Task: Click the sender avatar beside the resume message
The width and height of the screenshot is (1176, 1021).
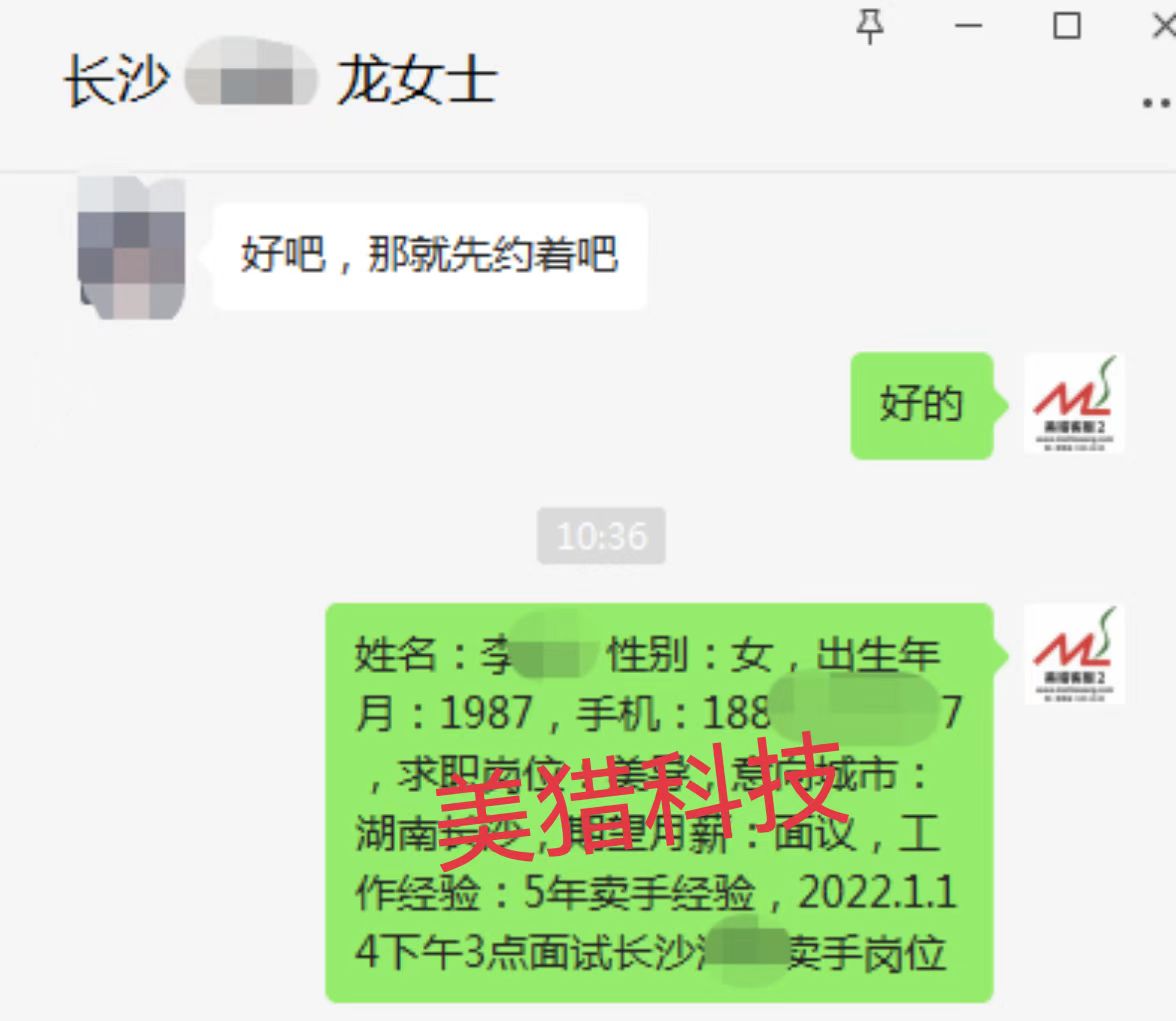Action: pos(1074,654)
